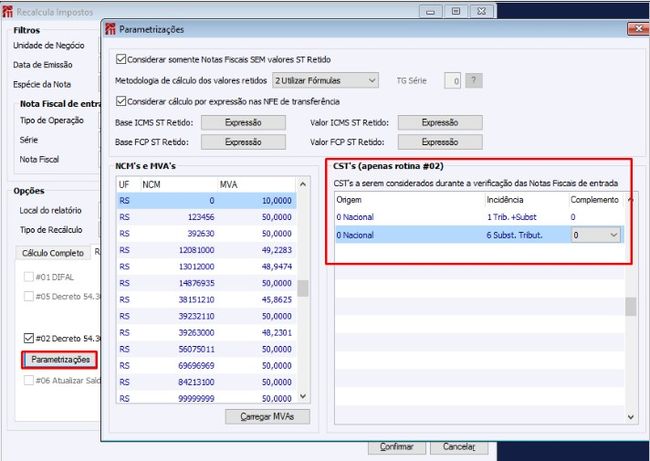Screen dimensions: 650x461
Task: Check the #05 Decreto option
Action: pyautogui.click(x=28, y=296)
